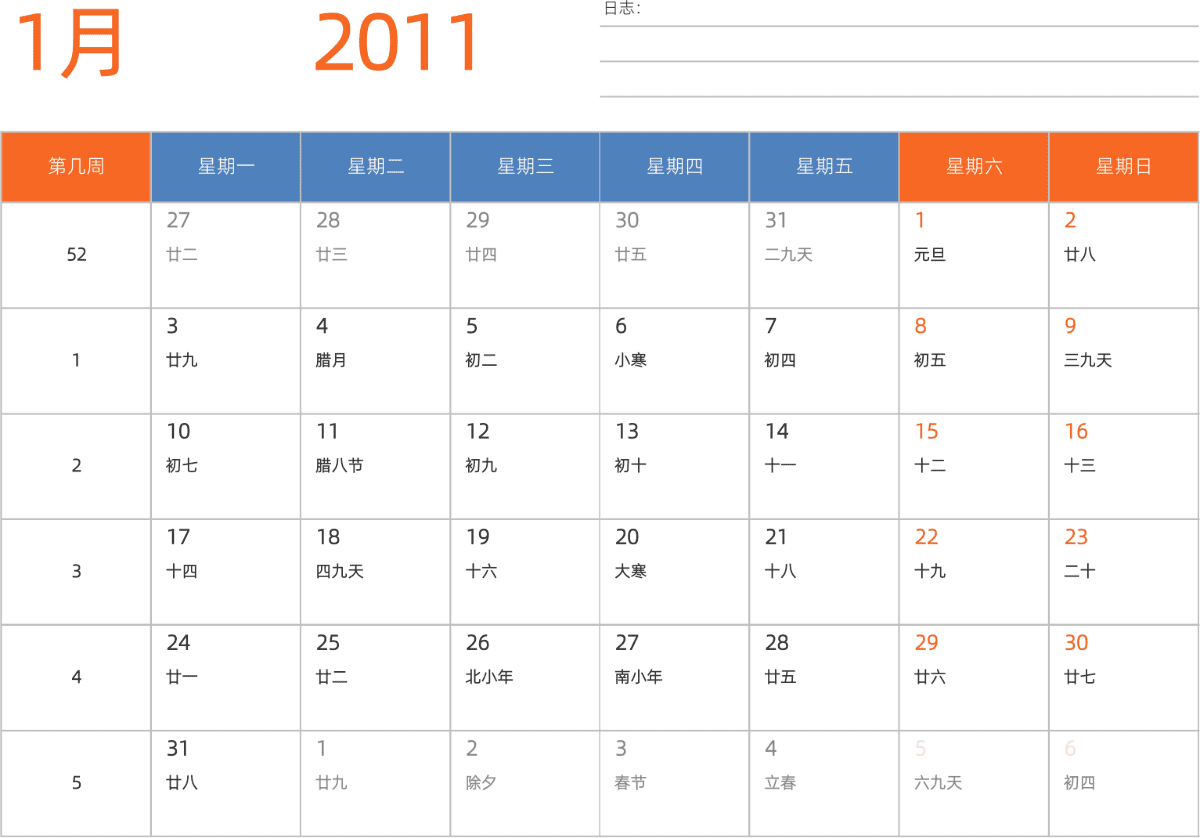Select January 10 labeled 初七
Image resolution: width=1200 pixels, height=838 pixels.
point(226,466)
